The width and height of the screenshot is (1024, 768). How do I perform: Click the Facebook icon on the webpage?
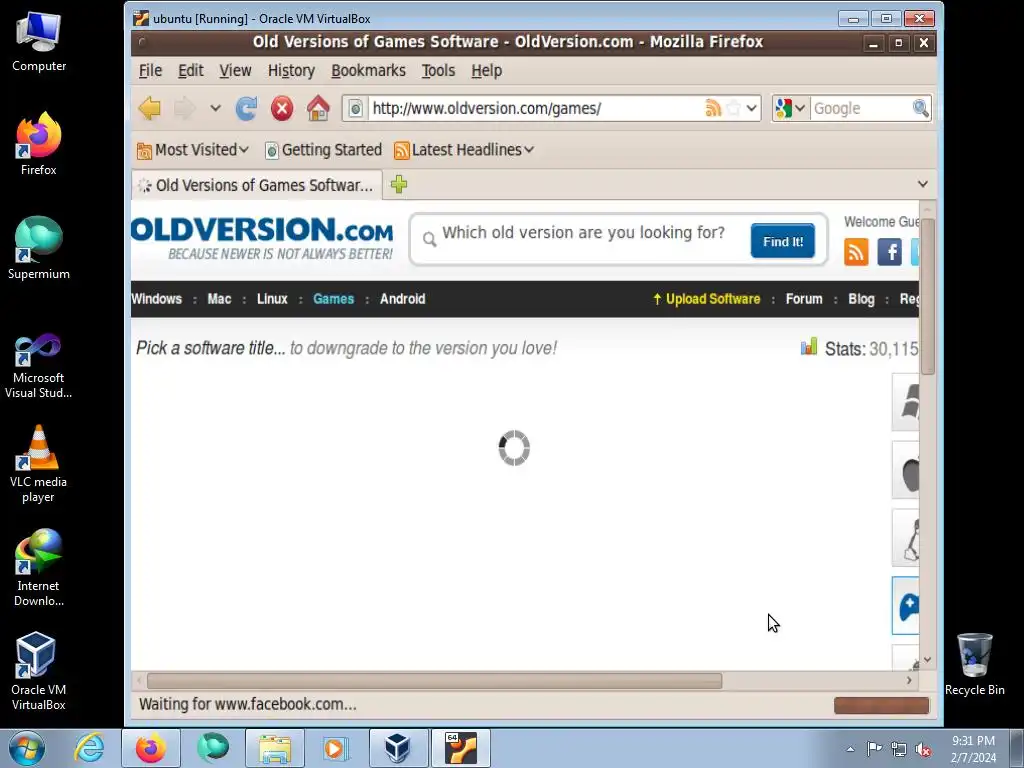coord(889,251)
